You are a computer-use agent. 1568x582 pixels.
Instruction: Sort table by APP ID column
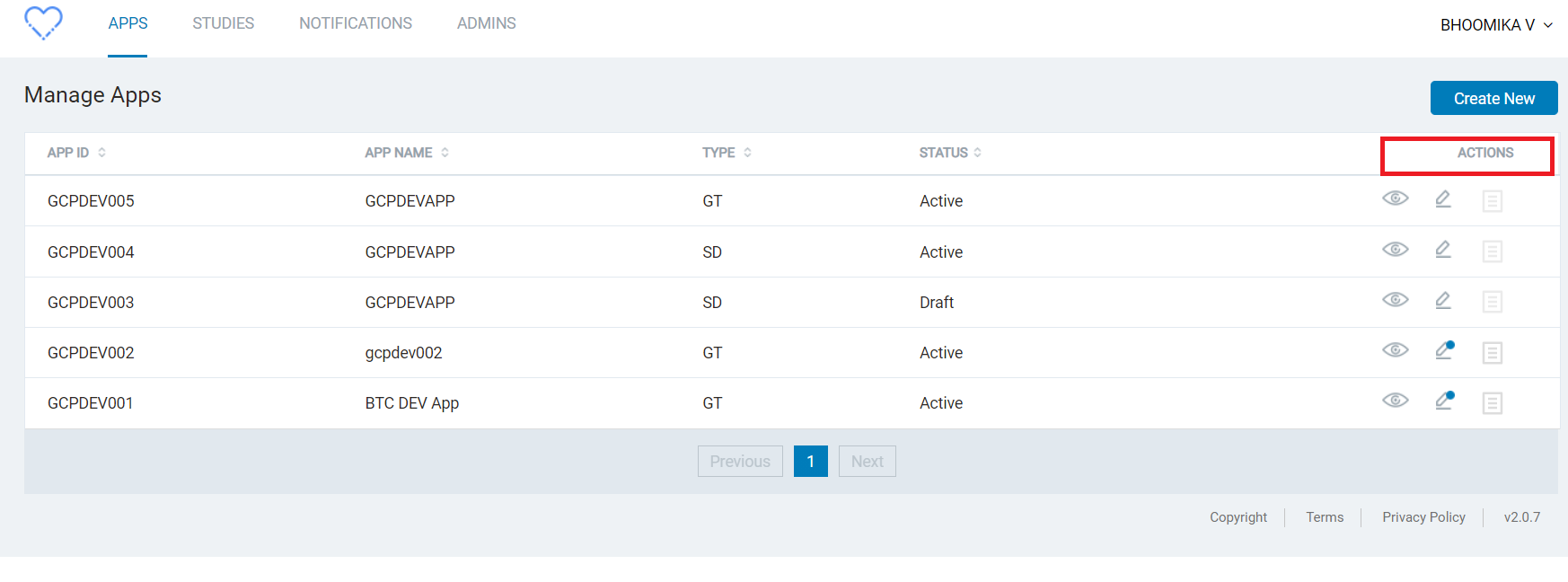click(x=76, y=153)
